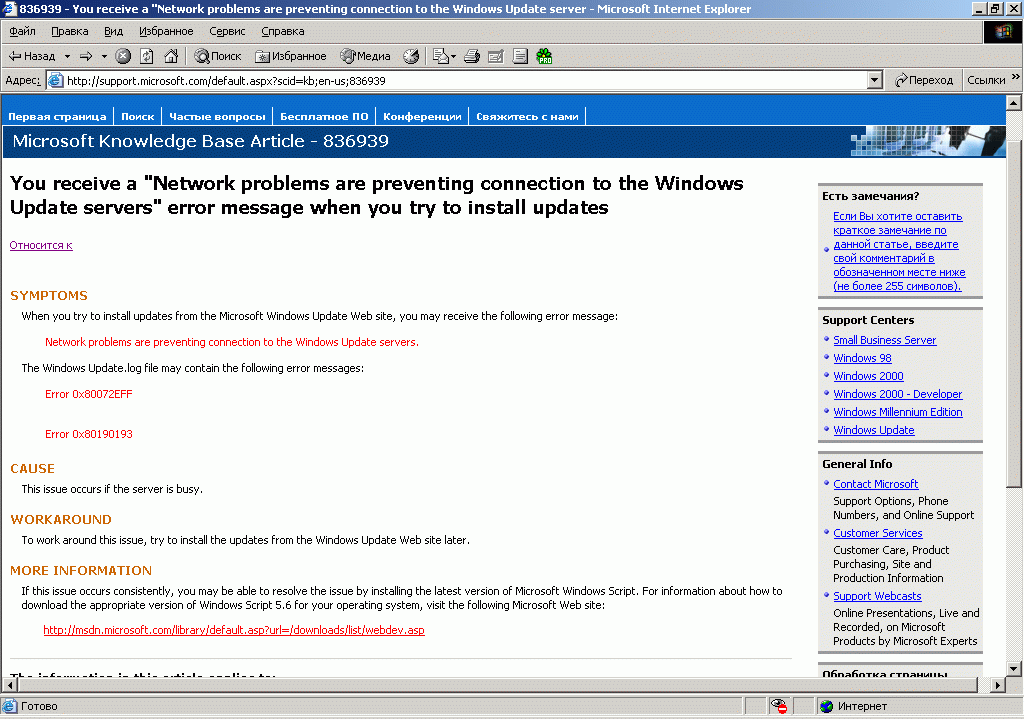Open the Первая страница tab
The width and height of the screenshot is (1024, 719).
(57, 116)
